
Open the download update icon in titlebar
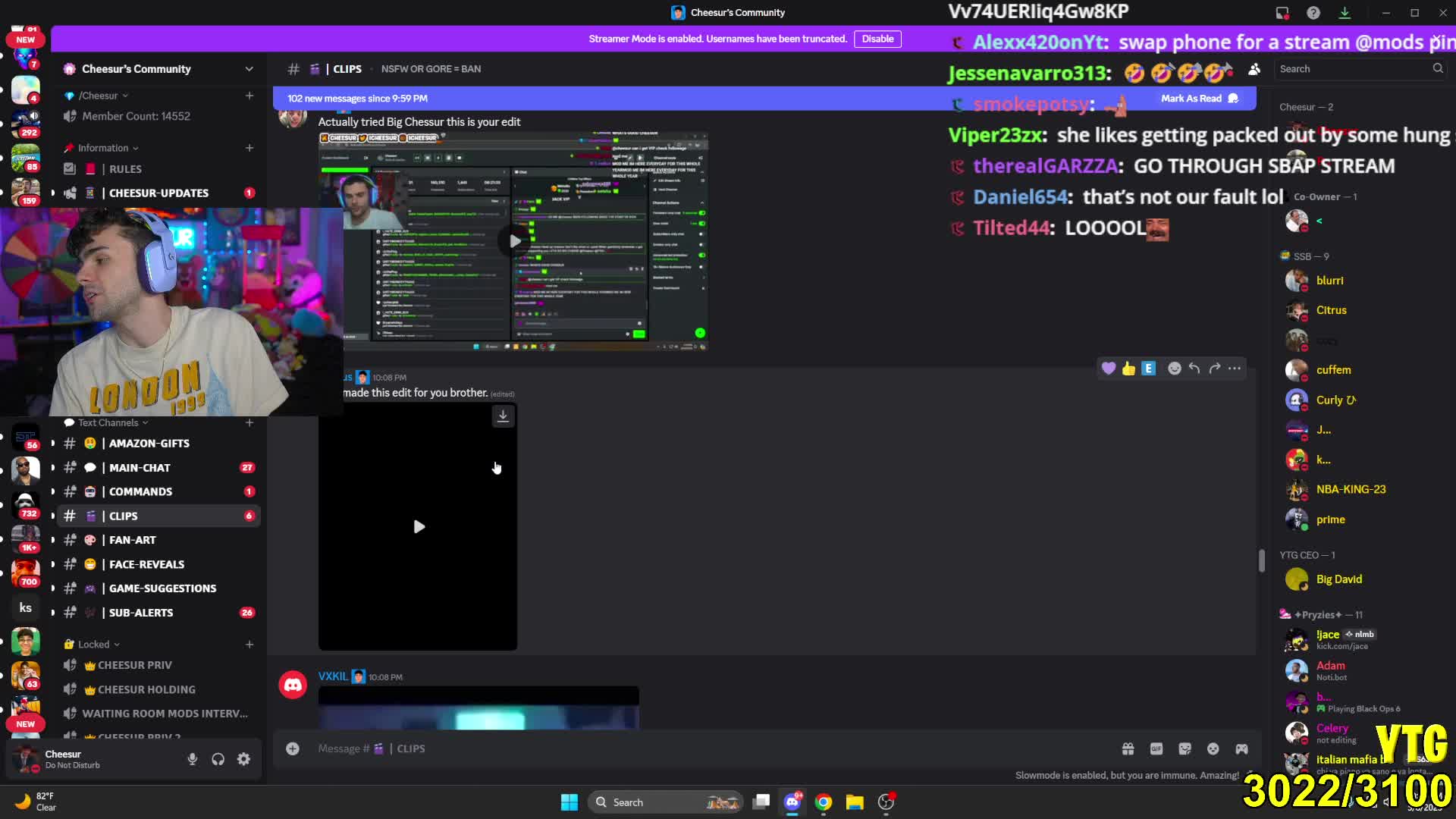[x=1345, y=13]
